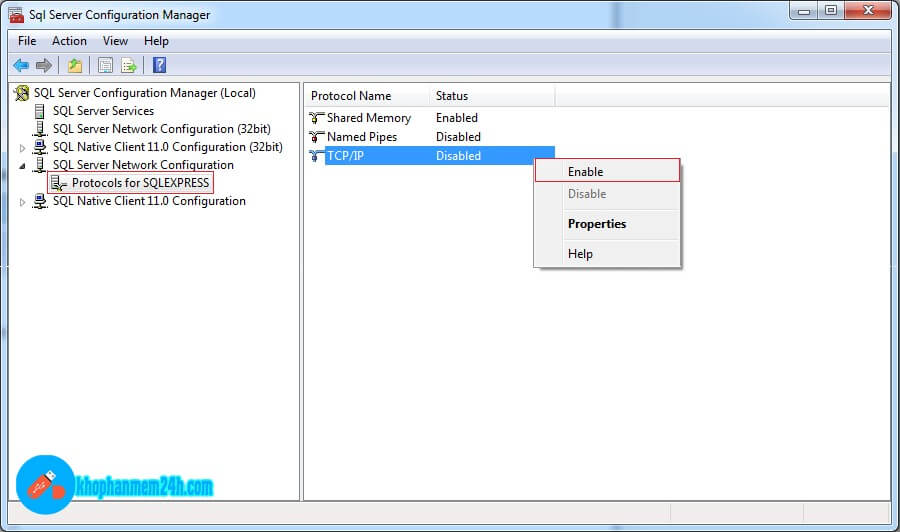Open the View menu
This screenshot has width=900, height=532.
pyautogui.click(x=115, y=41)
